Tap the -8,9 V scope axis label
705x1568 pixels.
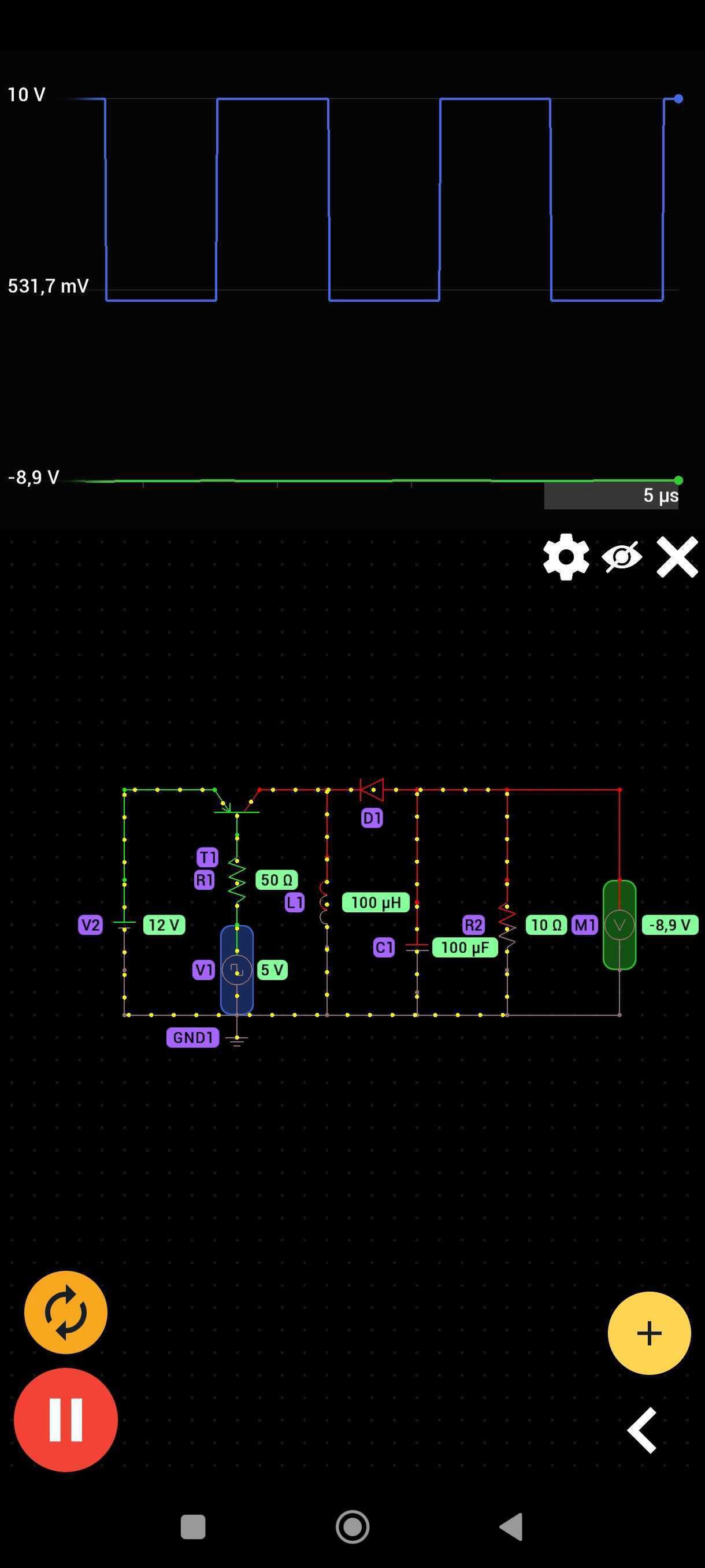pyautogui.click(x=34, y=477)
